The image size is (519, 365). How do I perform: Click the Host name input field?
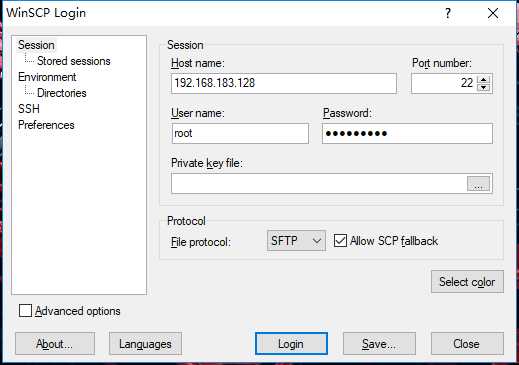click(x=284, y=83)
